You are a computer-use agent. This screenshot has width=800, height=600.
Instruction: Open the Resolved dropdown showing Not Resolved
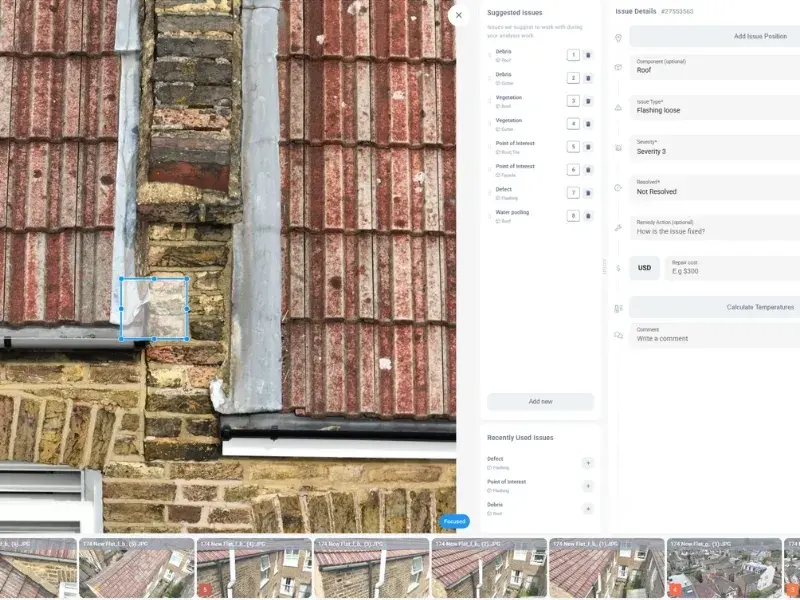coord(714,188)
